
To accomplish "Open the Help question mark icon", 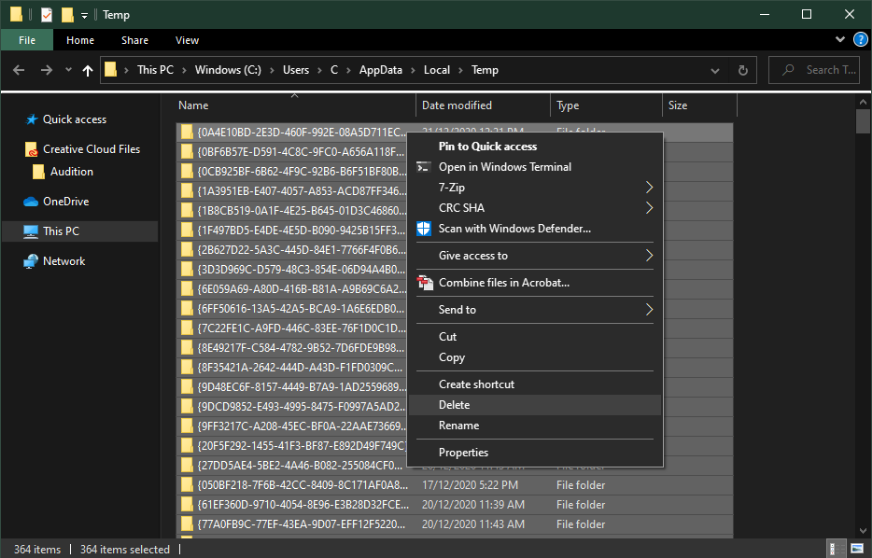I will [x=860, y=40].
